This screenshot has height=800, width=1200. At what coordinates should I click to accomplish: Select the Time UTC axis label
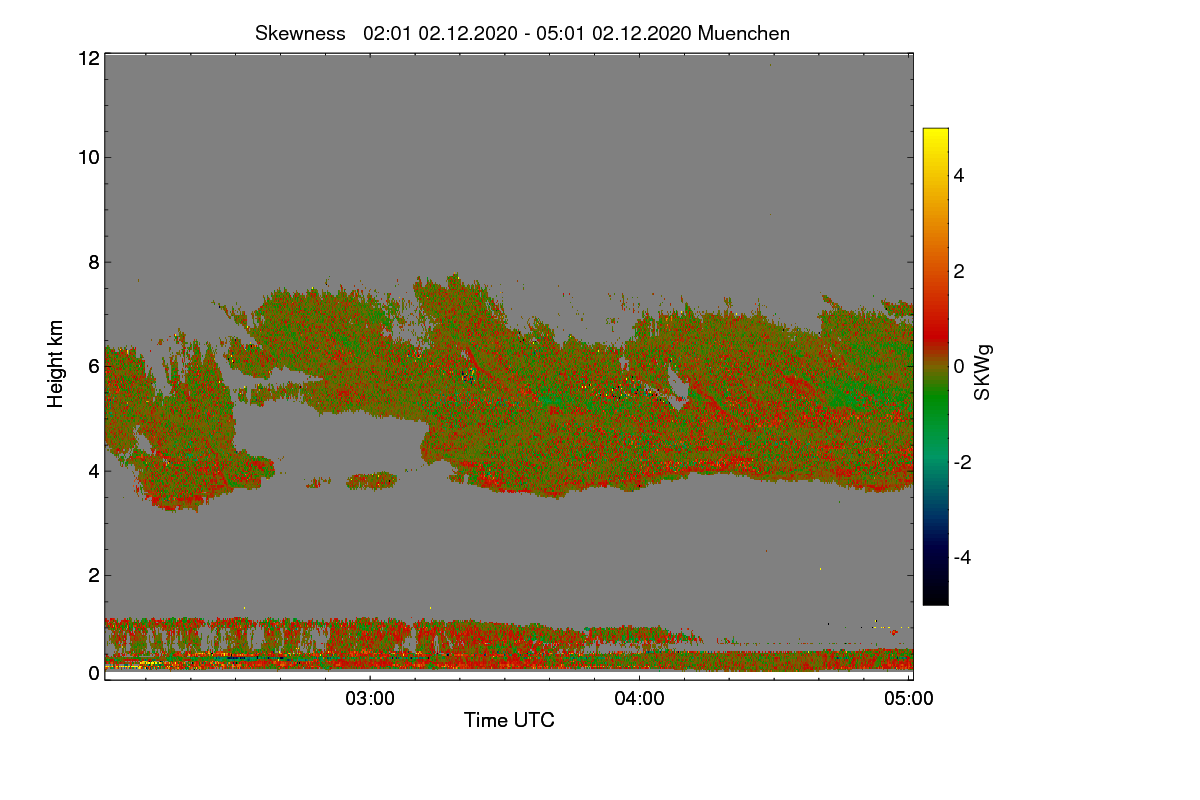509,719
